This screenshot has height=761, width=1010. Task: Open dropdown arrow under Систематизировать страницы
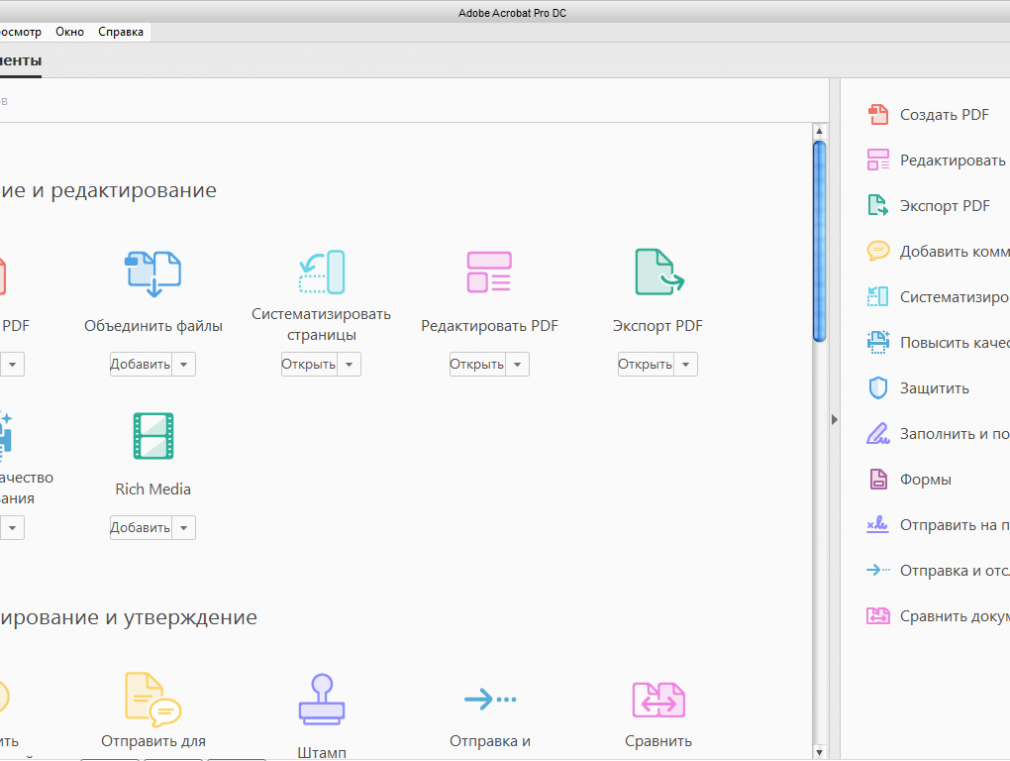coord(349,365)
